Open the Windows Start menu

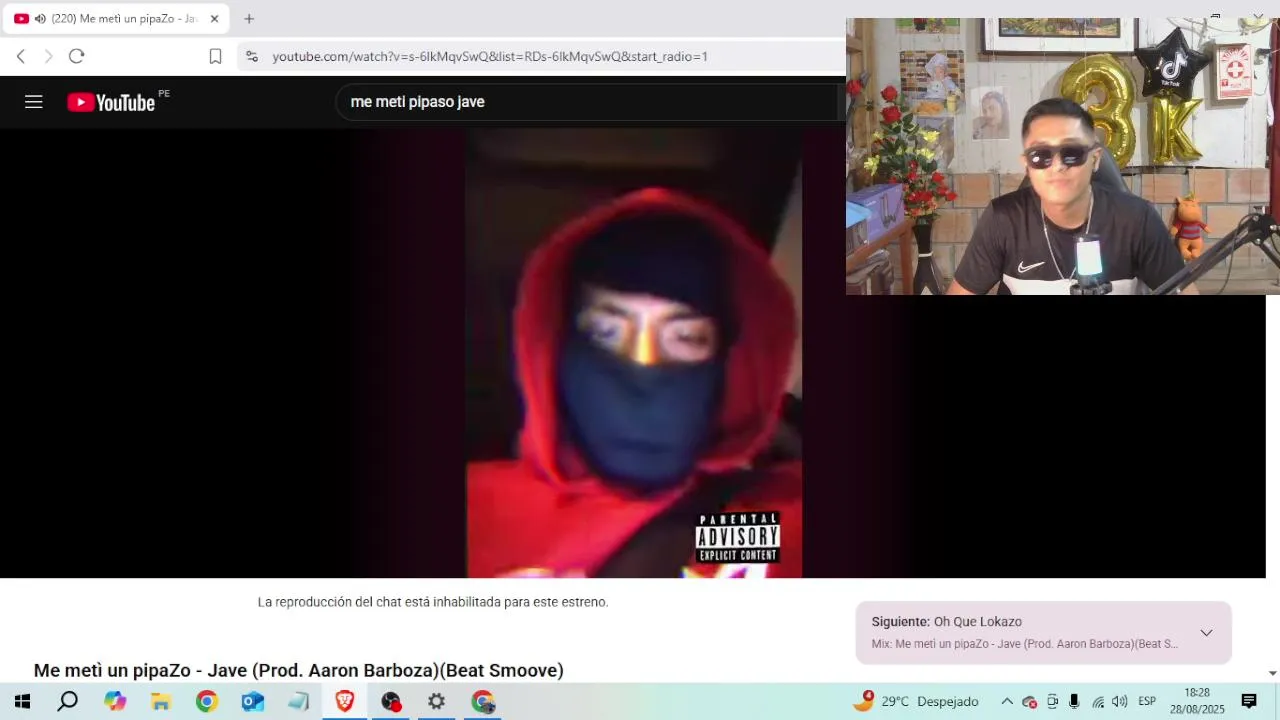22,701
